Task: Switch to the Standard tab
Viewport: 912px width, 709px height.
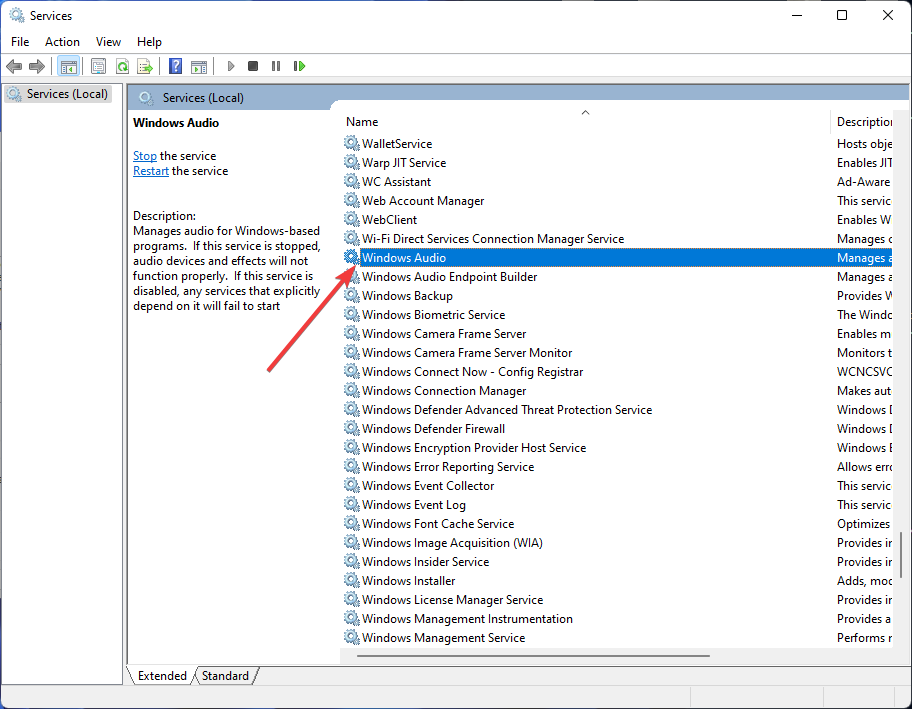Action: tap(225, 676)
